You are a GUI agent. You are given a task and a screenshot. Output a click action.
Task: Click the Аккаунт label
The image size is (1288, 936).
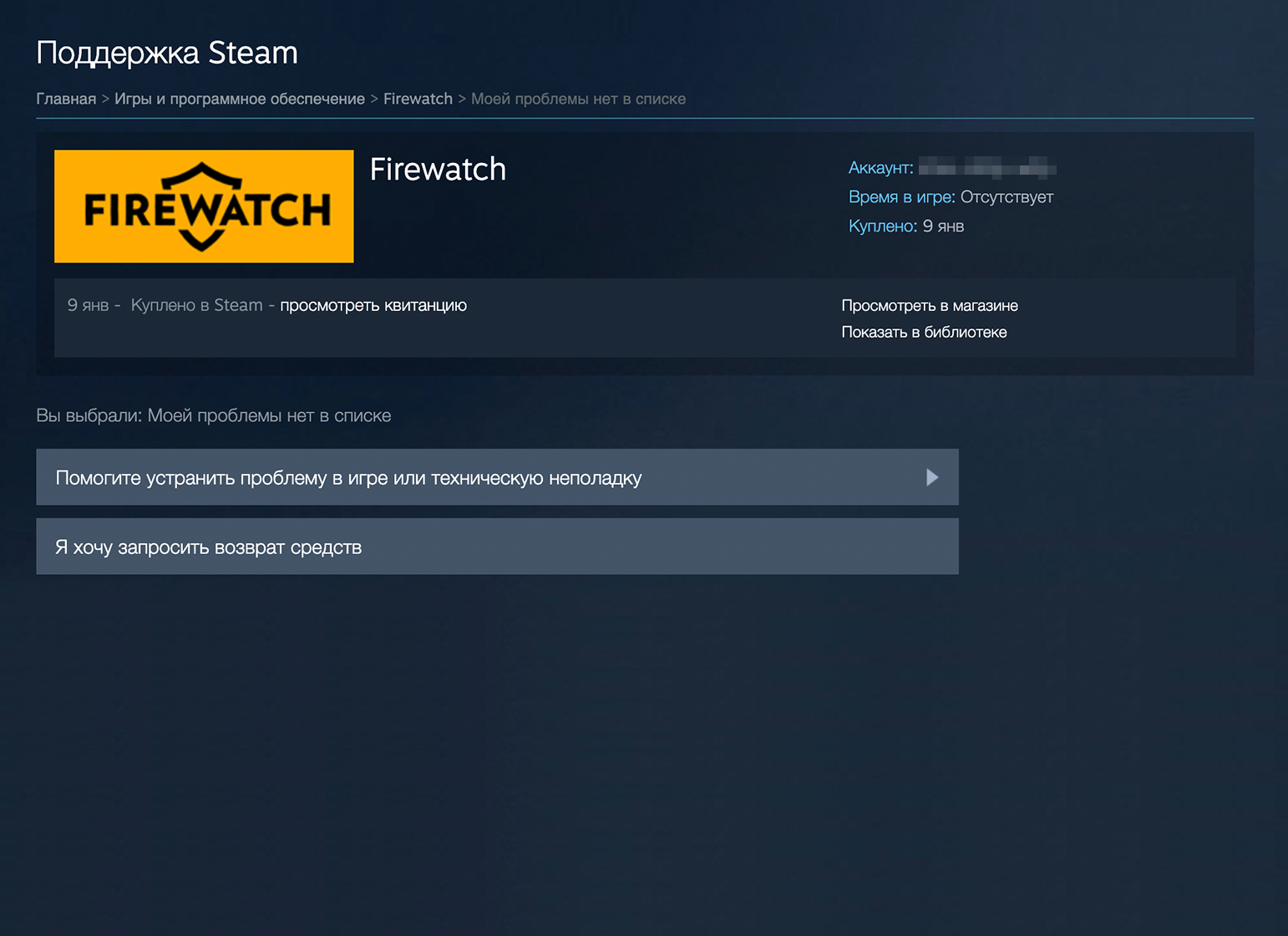[x=880, y=168]
